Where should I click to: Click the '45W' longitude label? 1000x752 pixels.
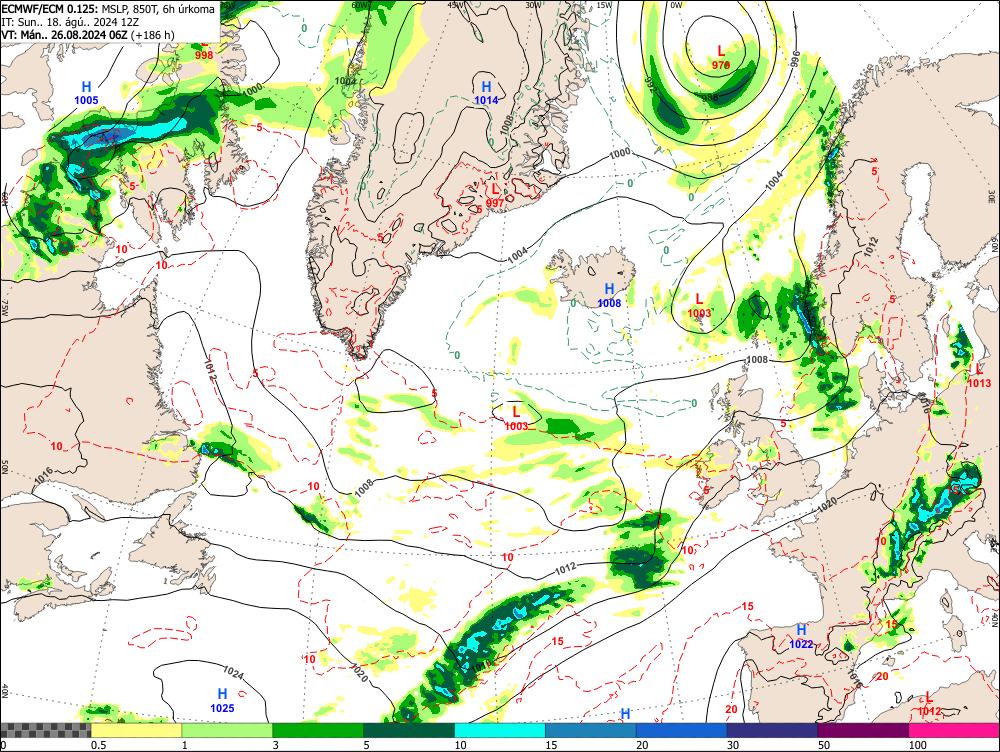(455, 5)
